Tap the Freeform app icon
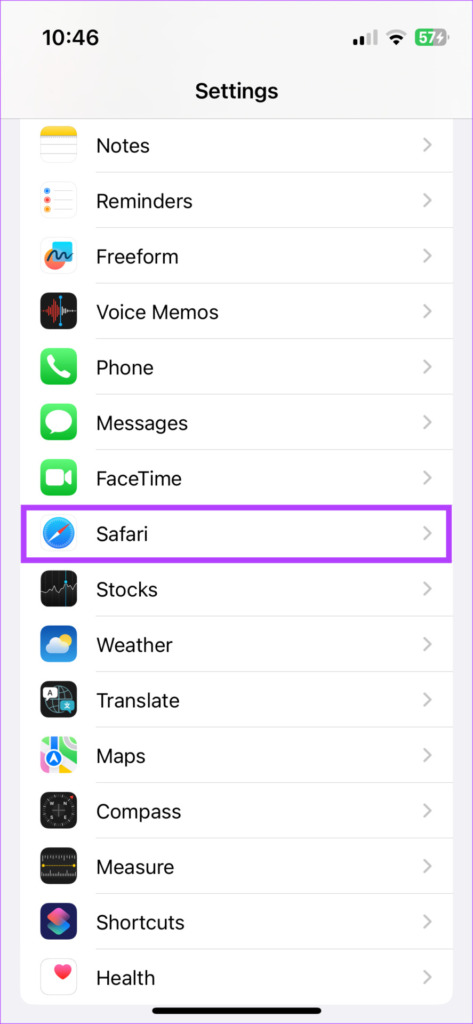Screen dimensions: 473x1024 click(58, 255)
